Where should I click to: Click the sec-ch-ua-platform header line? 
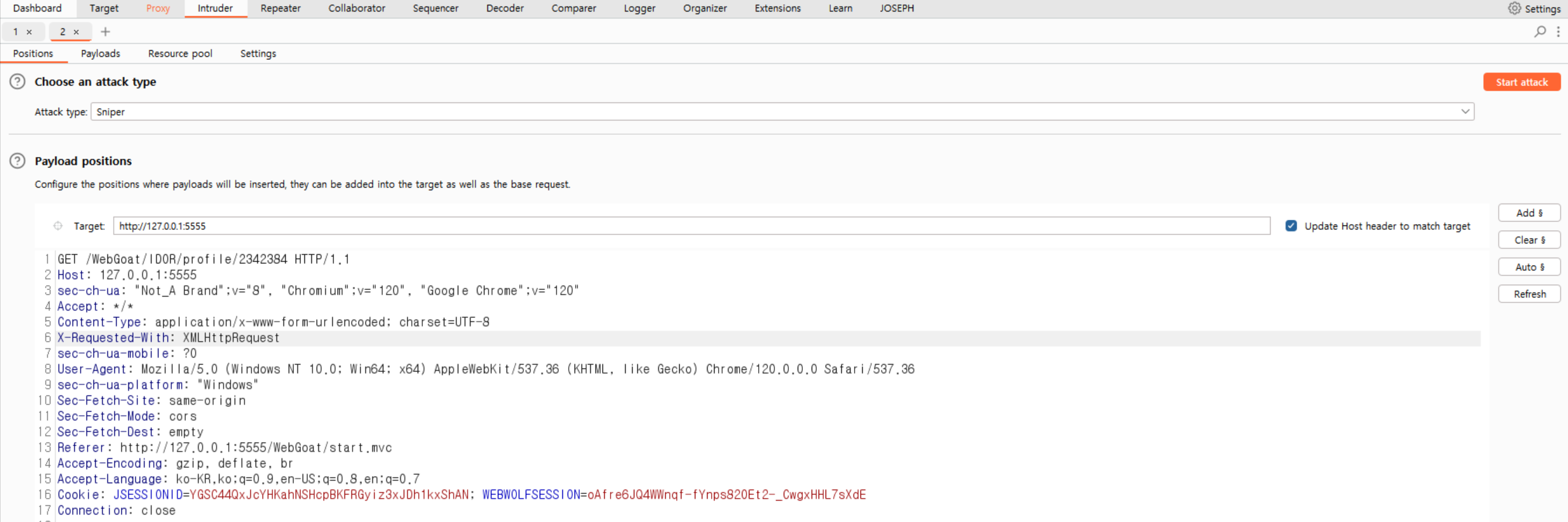tap(157, 385)
